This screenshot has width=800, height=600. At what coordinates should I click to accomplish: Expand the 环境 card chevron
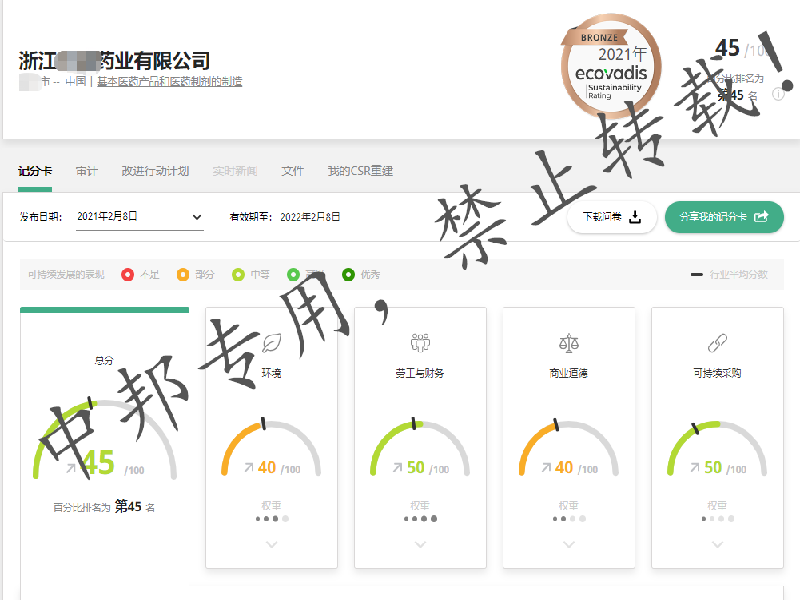pos(271,544)
